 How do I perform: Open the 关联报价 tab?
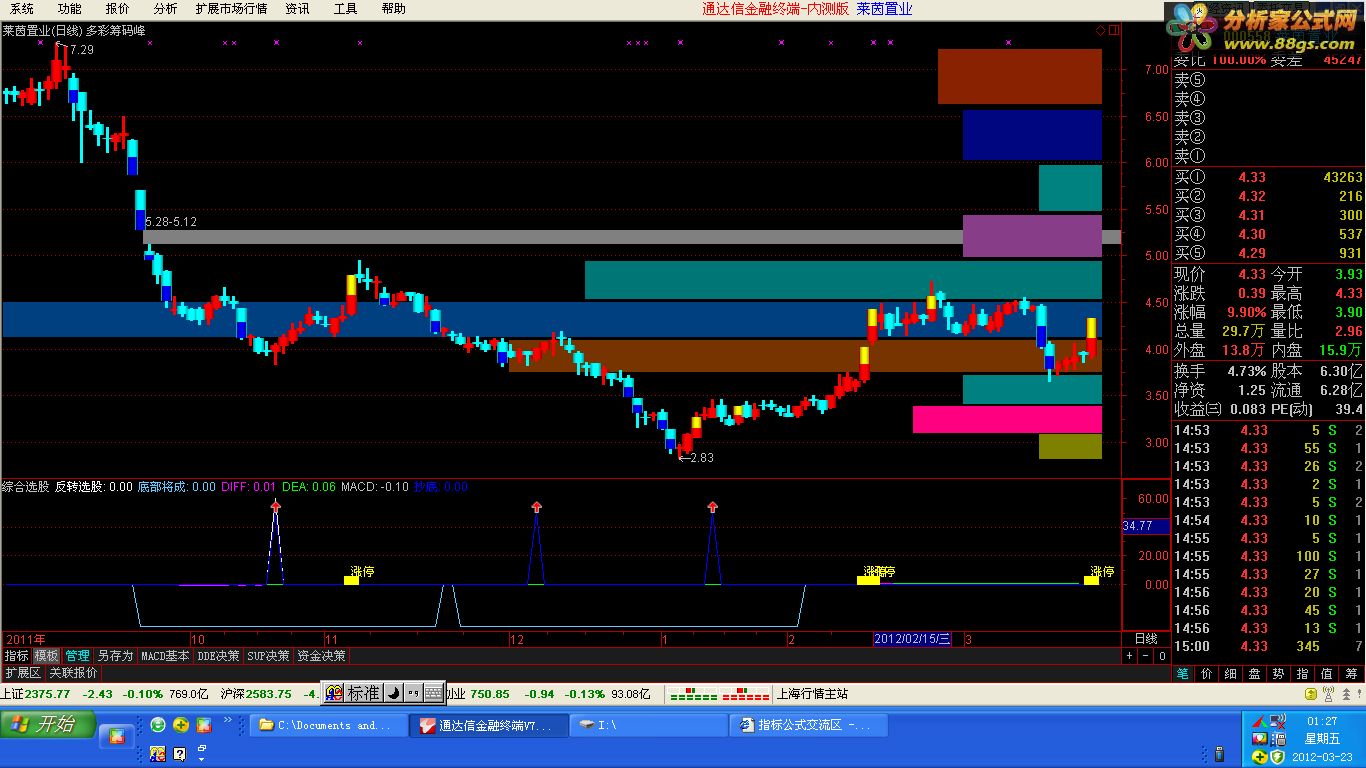[73, 673]
